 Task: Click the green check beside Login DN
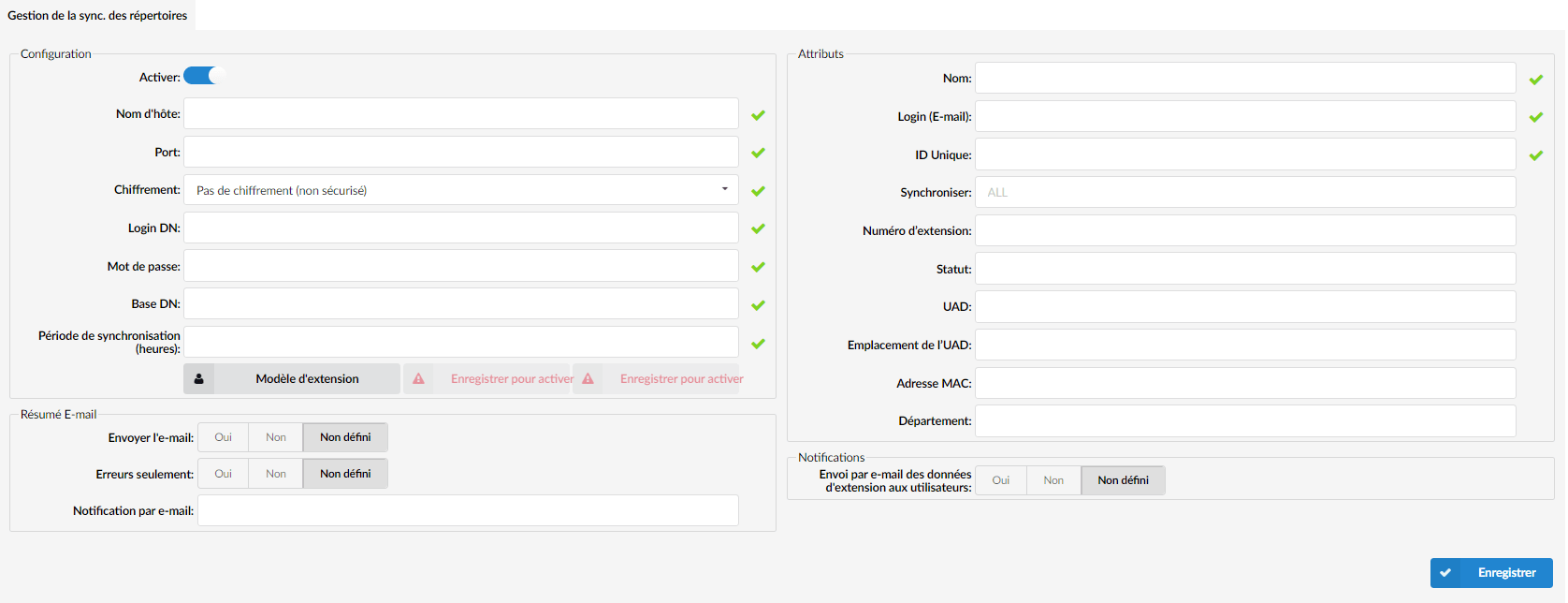(758, 228)
